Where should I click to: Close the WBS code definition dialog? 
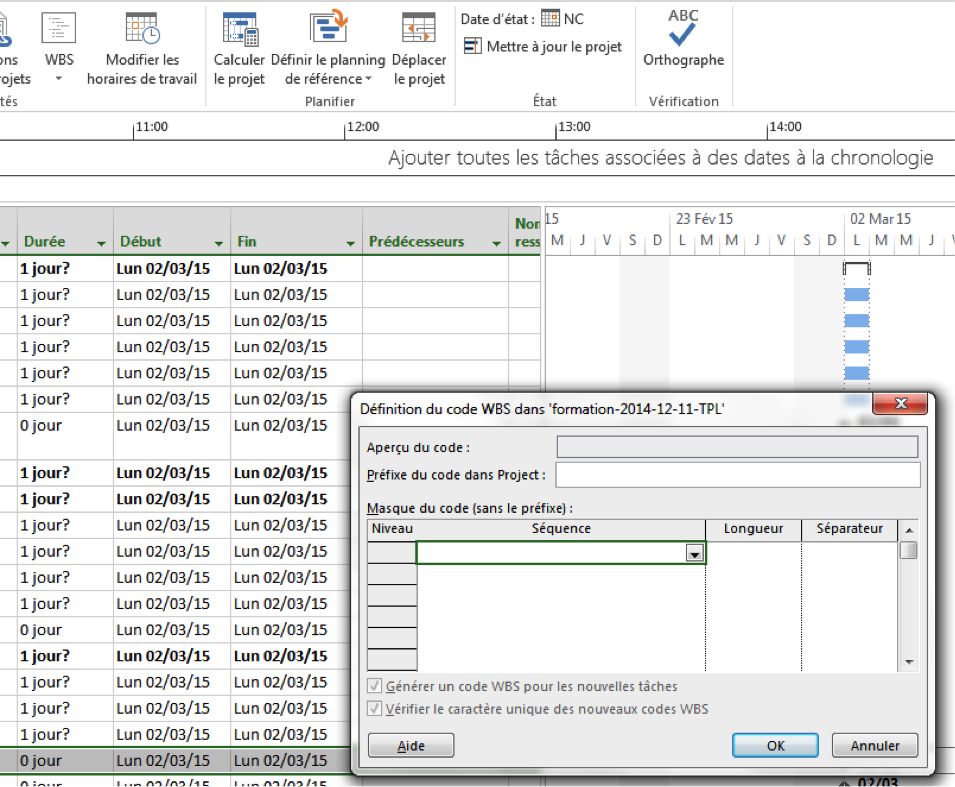[x=900, y=403]
